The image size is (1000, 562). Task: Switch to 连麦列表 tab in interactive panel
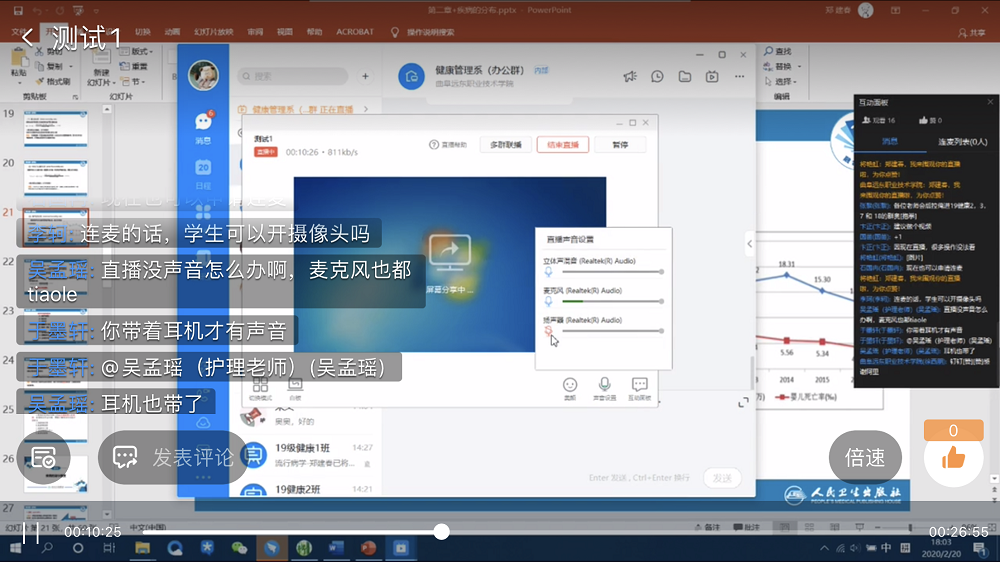click(x=962, y=142)
